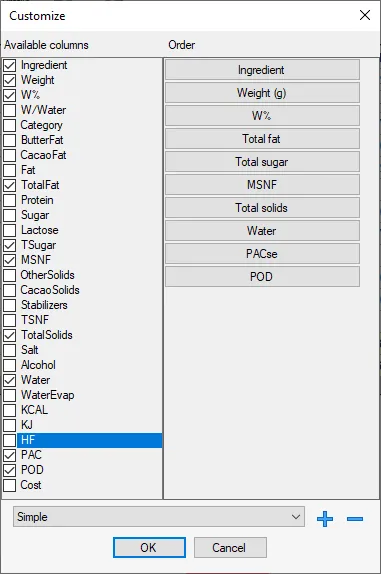The image size is (381, 574).
Task: Enable the Alcohol column checkbox
Action: (x=10, y=365)
